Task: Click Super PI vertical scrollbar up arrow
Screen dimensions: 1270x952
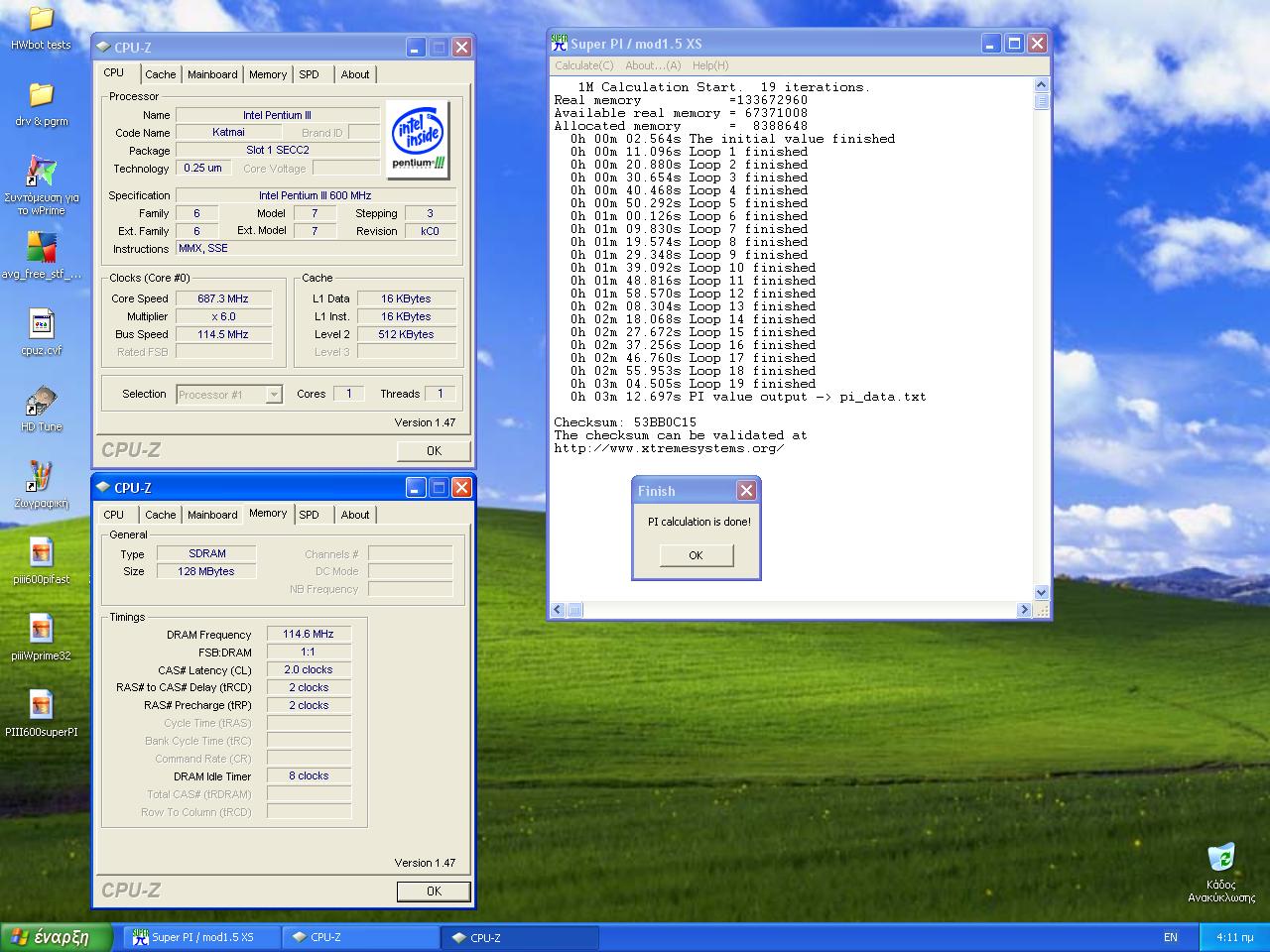Action: click(x=1041, y=85)
